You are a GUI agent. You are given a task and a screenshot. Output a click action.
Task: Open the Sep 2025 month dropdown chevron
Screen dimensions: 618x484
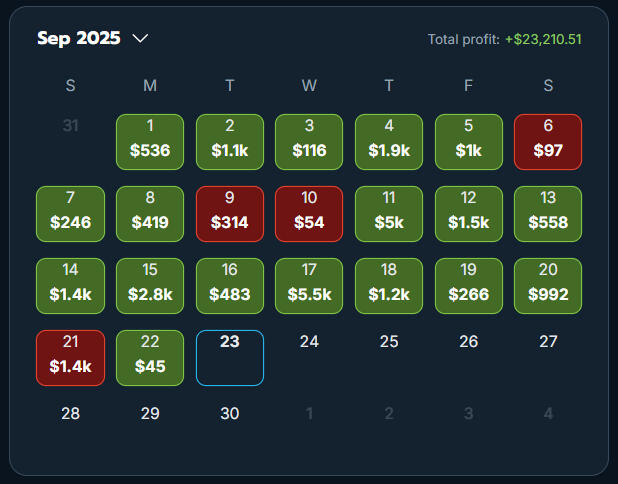click(140, 39)
